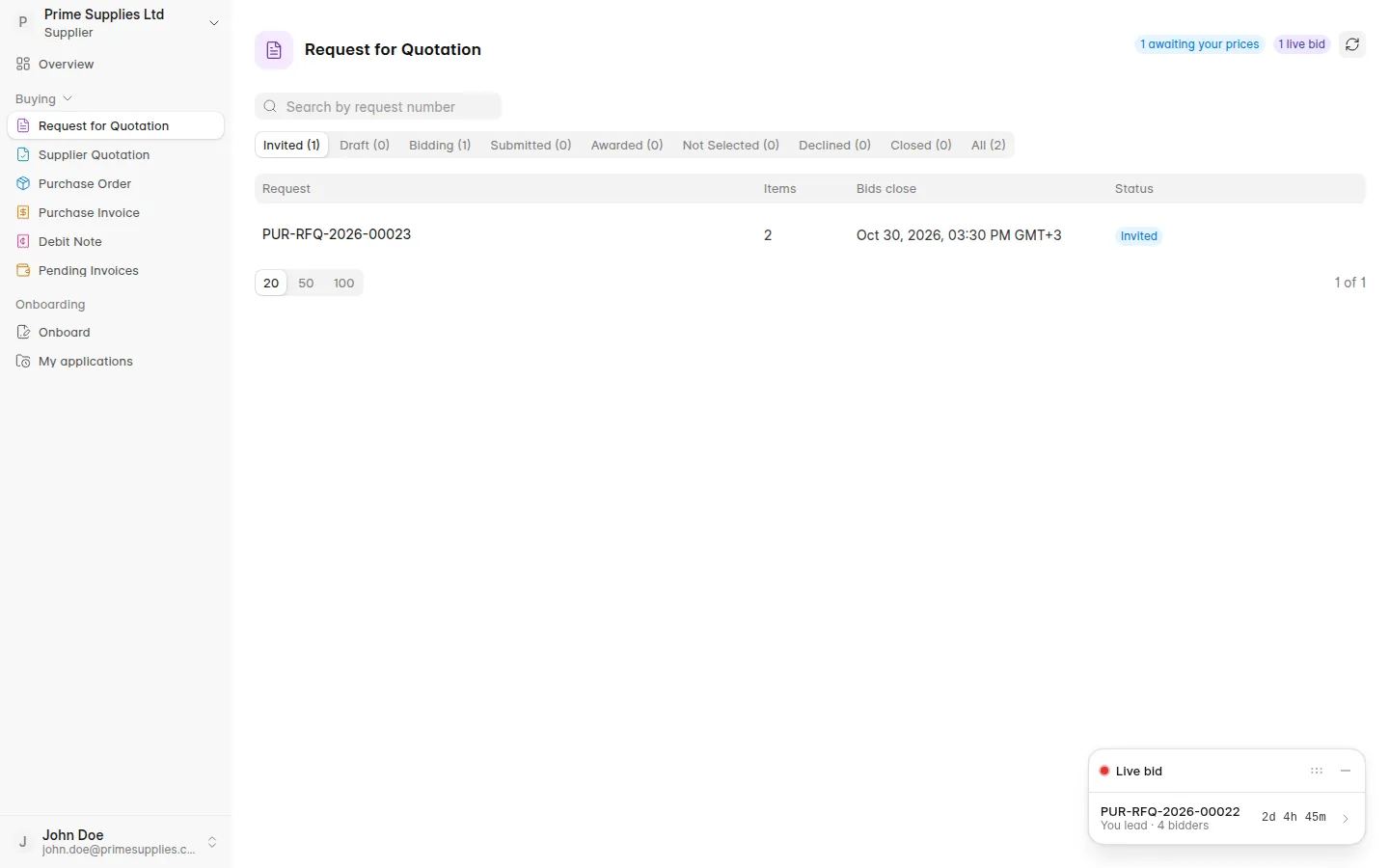Minimize the Live bid widget
The height and width of the screenshot is (868, 1389).
[x=1346, y=771]
